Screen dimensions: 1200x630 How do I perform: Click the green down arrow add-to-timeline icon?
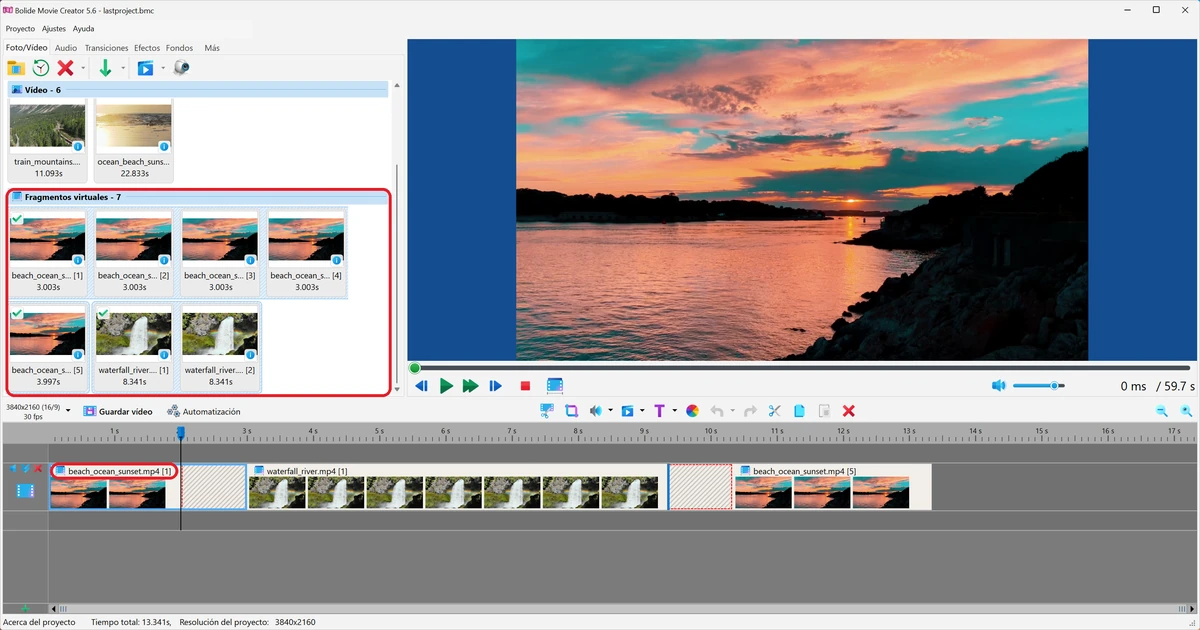click(x=105, y=68)
